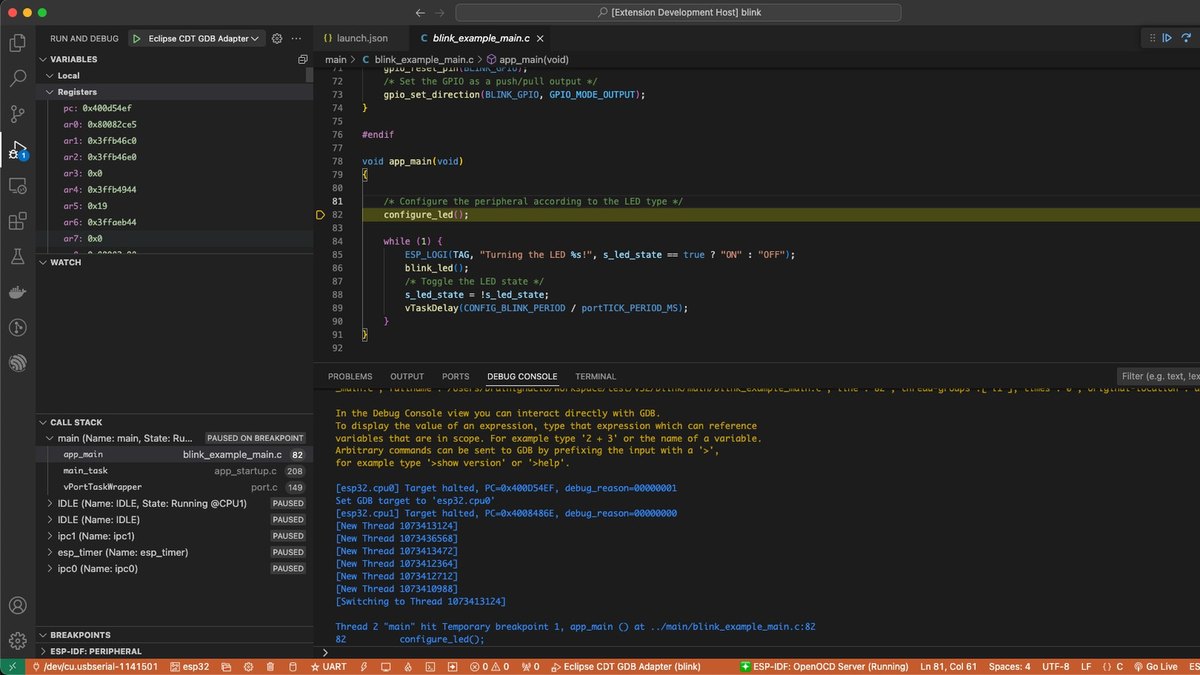Select the app_main stack frame

[175, 454]
